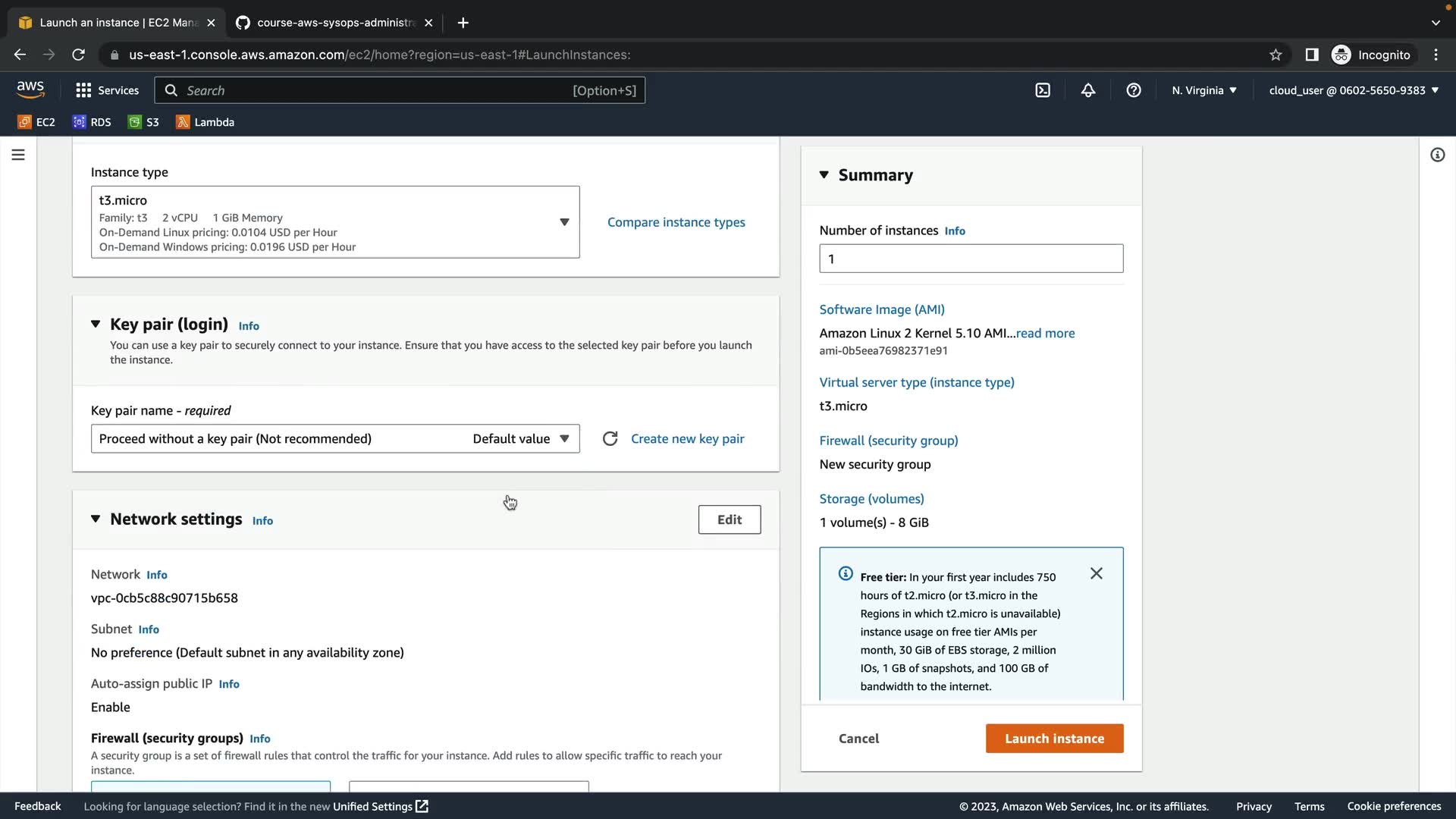Open the N. Virginia region menu
The width and height of the screenshot is (1456, 819).
(x=1203, y=90)
